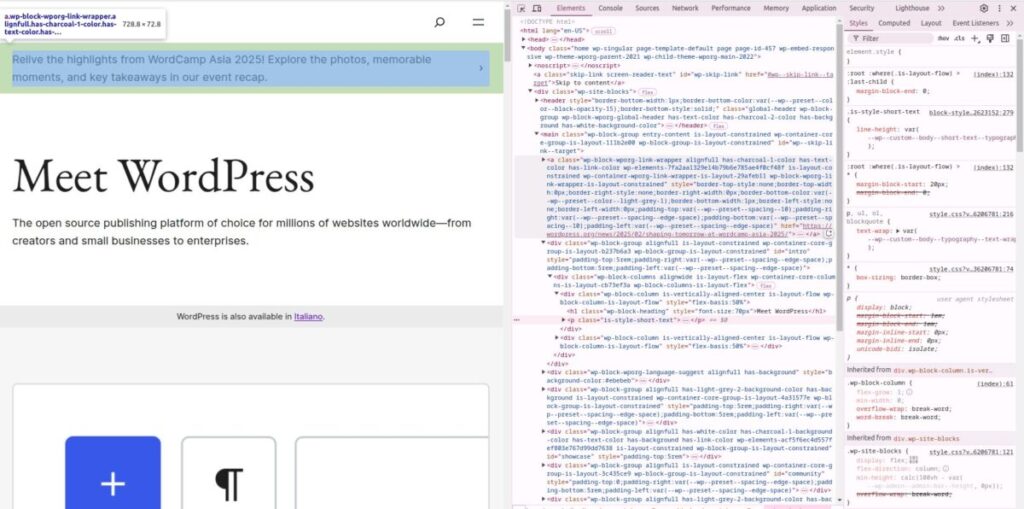Focus the Styles Filter input field
This screenshot has width=1024, height=509.
891,39
